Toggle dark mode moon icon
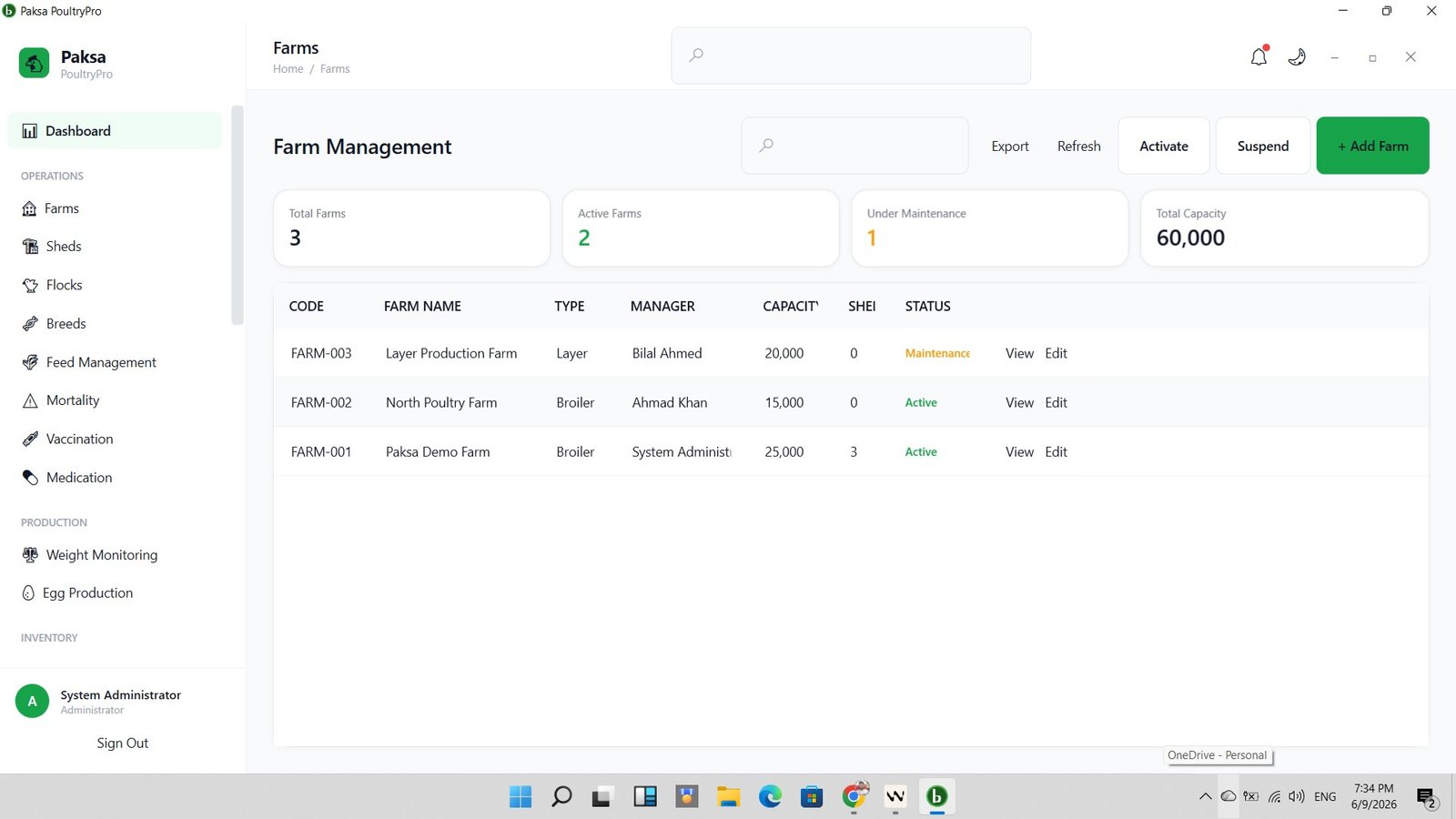Screen dimensions: 1456x819 tap(1297, 56)
